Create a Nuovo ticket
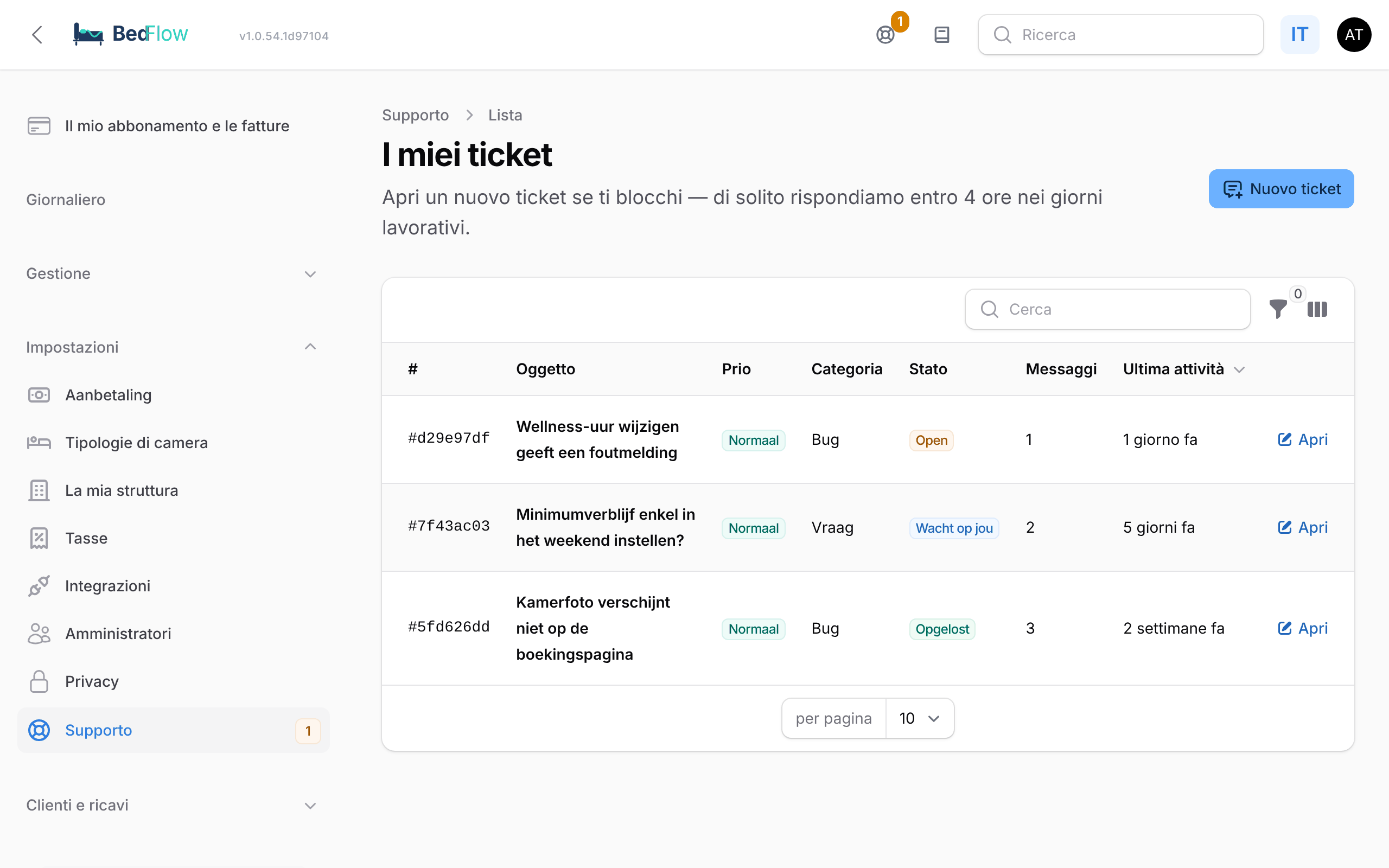 tap(1281, 189)
